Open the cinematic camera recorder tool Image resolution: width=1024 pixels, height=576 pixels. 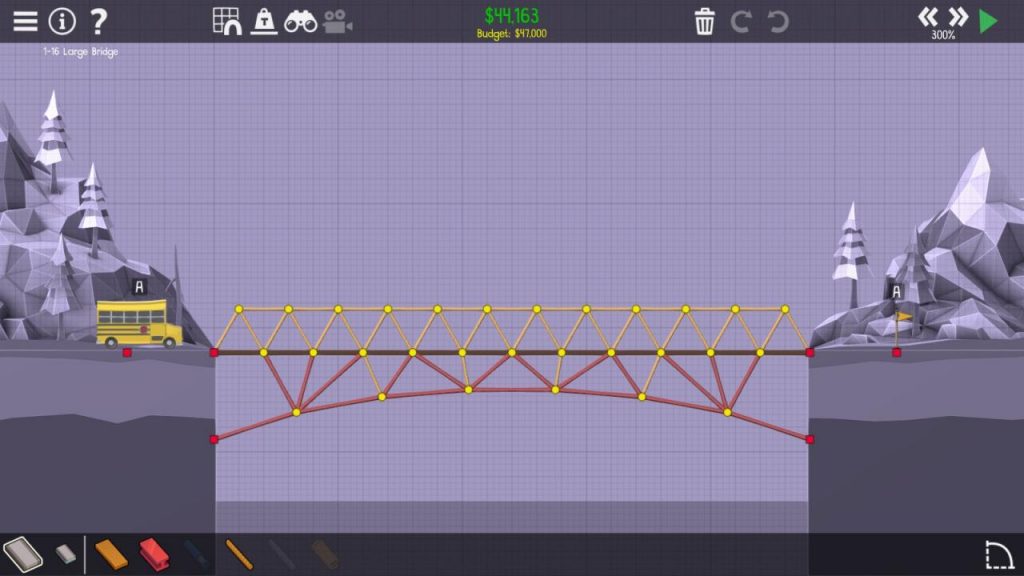[x=340, y=22]
